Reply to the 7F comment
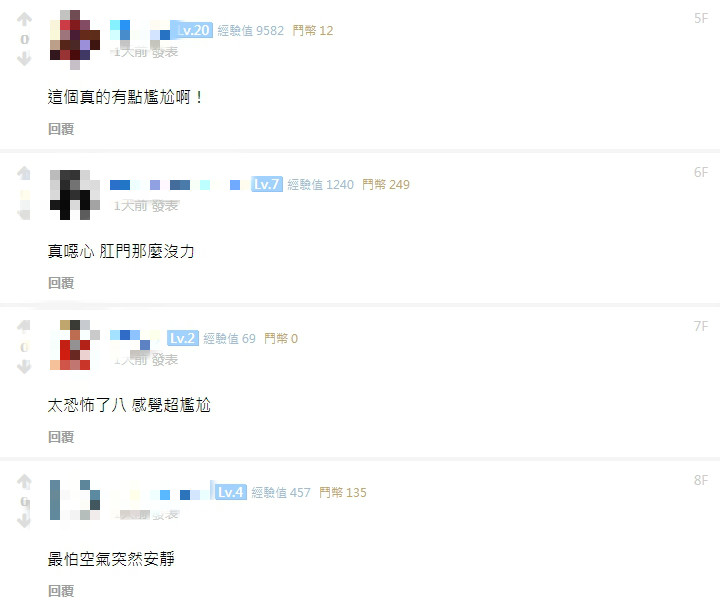This screenshot has height=609, width=720. (x=61, y=437)
